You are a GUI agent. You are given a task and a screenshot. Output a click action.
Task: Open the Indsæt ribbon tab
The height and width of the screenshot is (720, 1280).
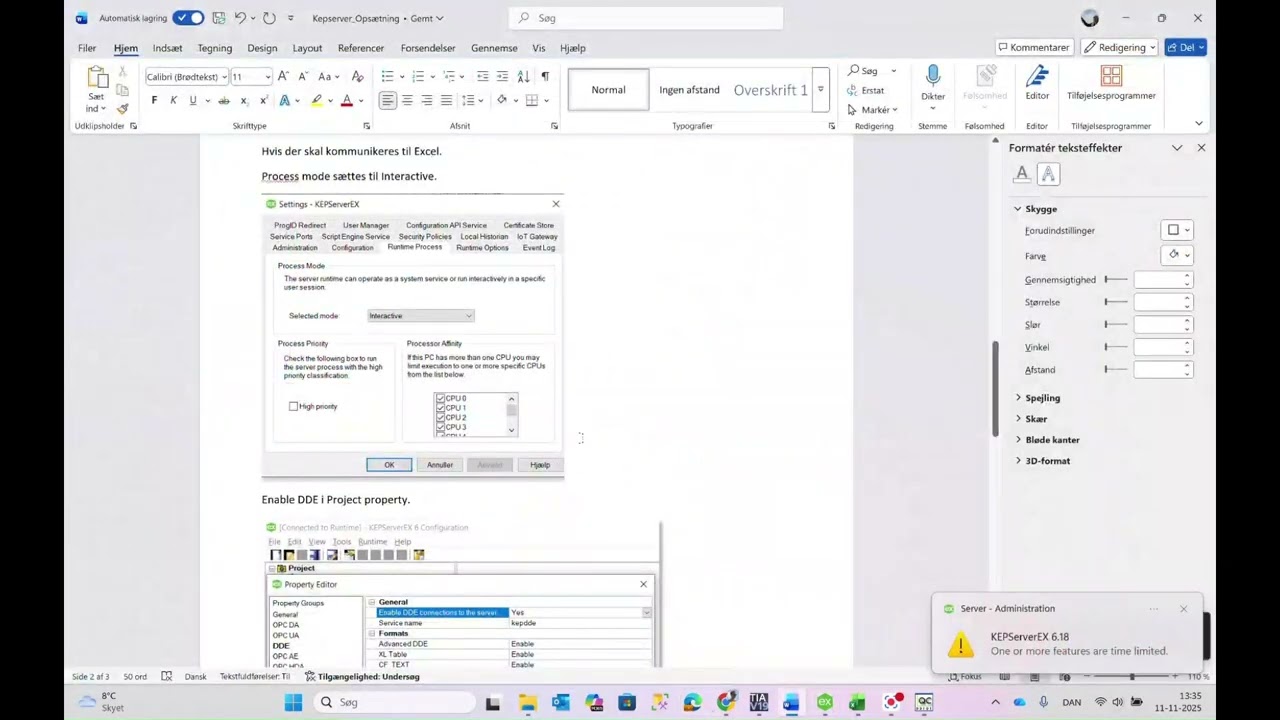(x=167, y=48)
